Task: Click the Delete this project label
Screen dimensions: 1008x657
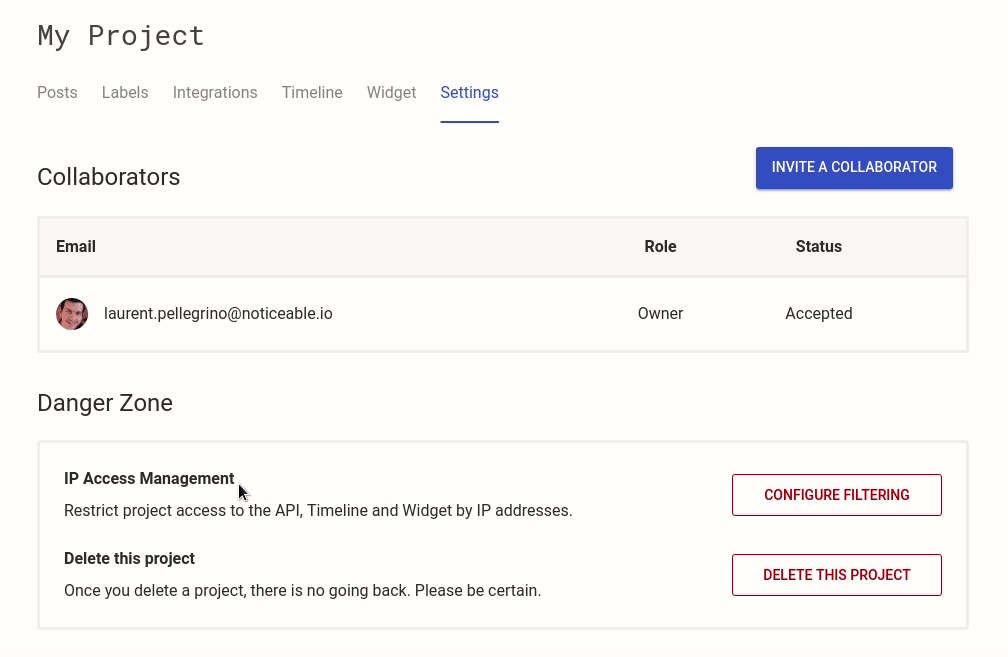Action: coord(129,559)
